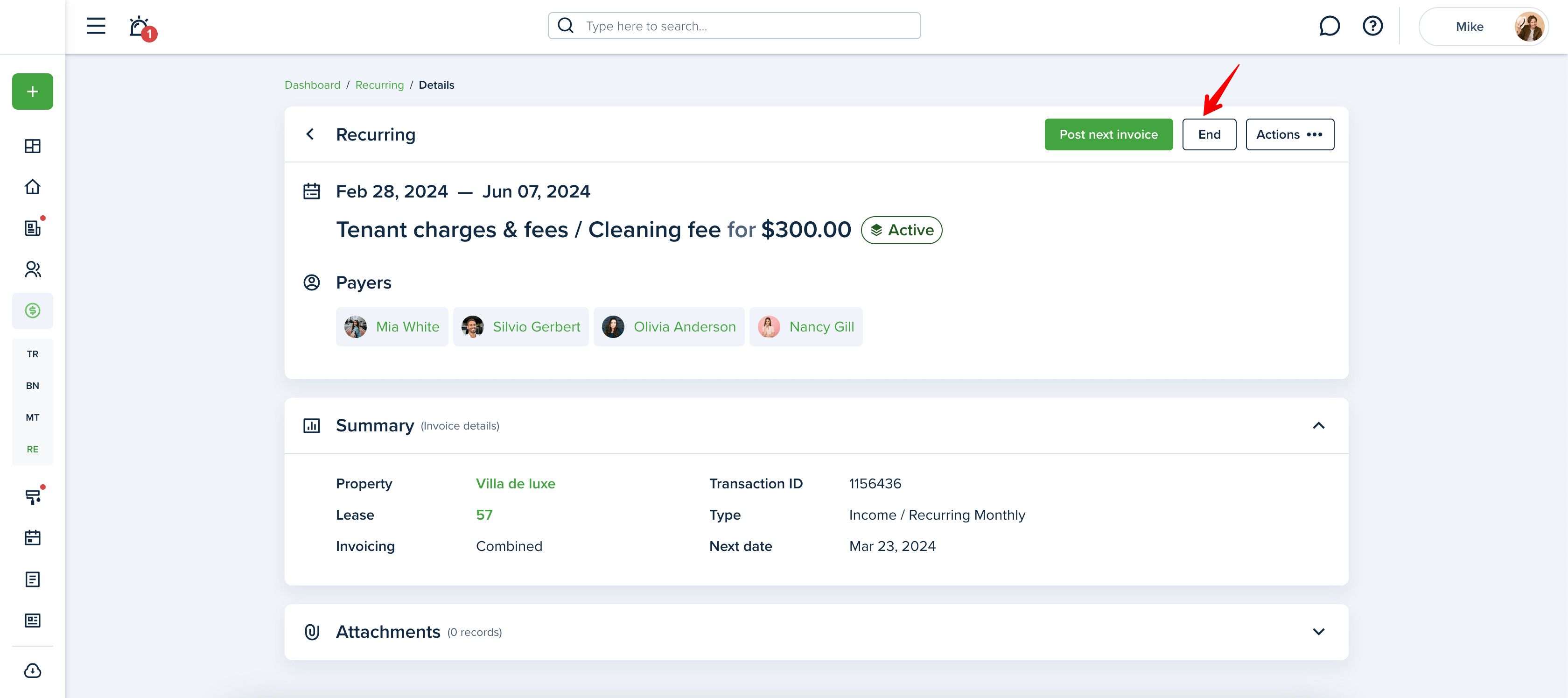Open the reports news sidebar icon
Image resolution: width=1568 pixels, height=698 pixels.
33,620
